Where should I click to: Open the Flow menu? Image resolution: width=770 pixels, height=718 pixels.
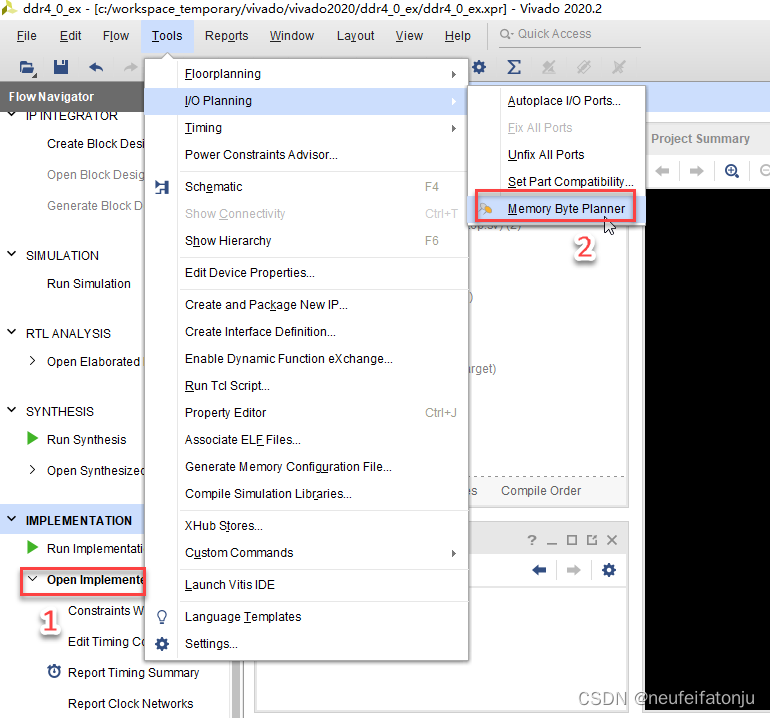coord(116,36)
